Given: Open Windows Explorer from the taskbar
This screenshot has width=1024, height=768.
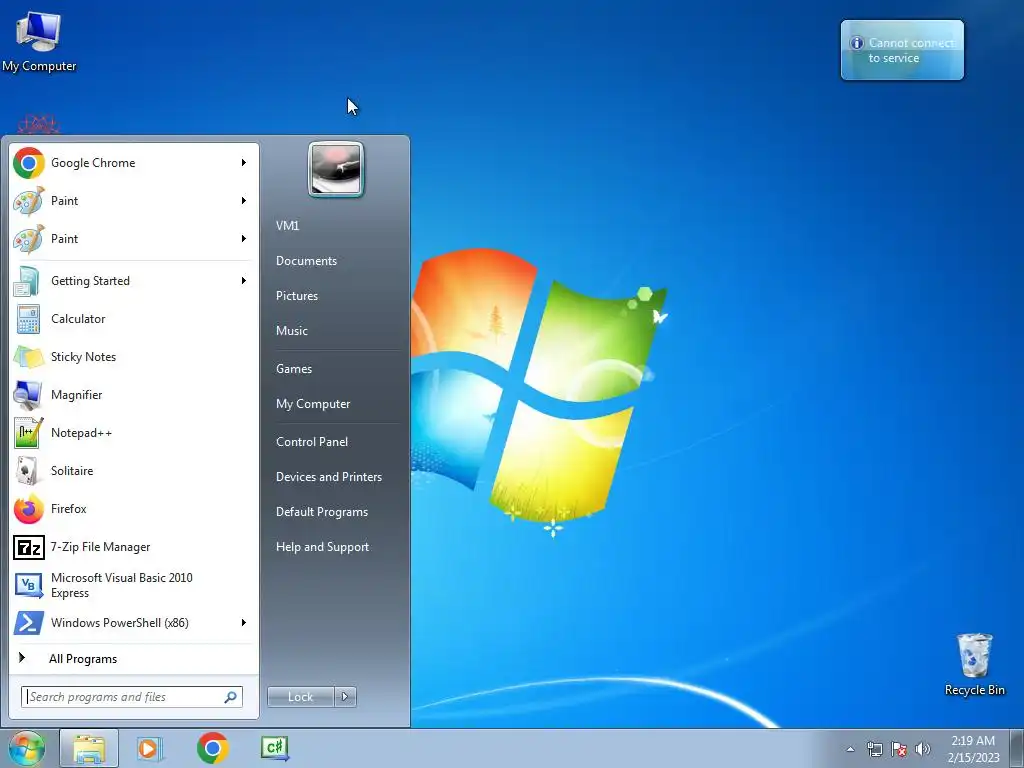Looking at the screenshot, I should 89,748.
